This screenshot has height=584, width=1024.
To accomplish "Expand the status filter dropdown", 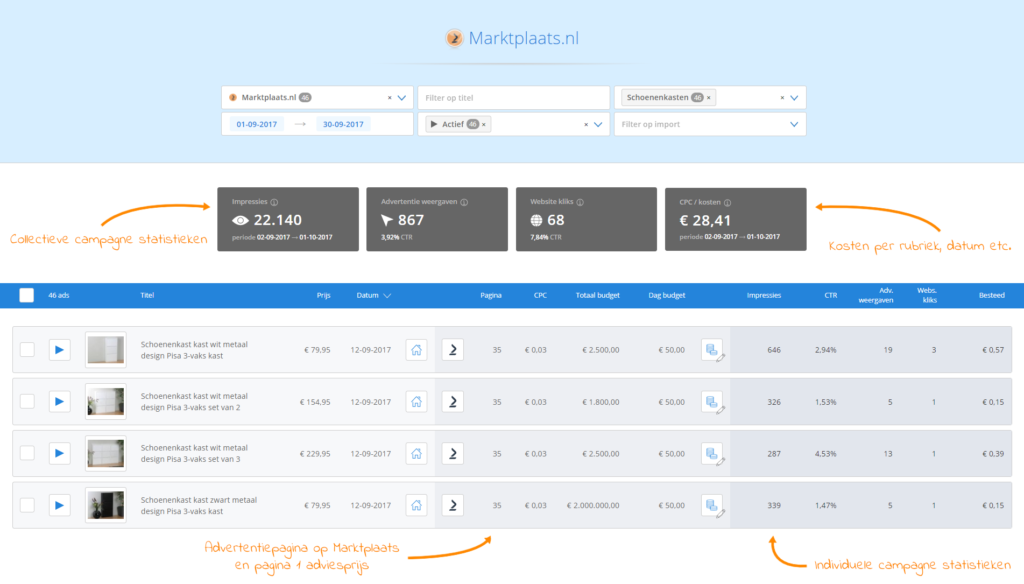I will (x=598, y=125).
